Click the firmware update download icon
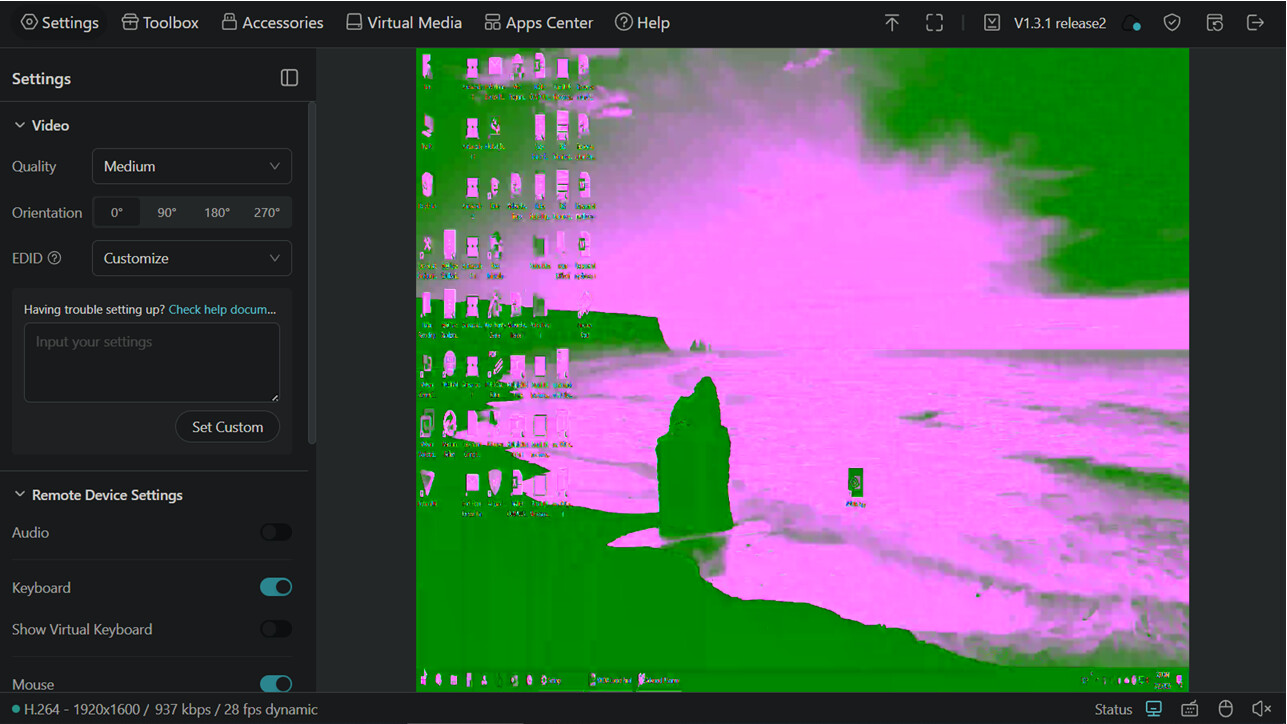Image resolution: width=1287 pixels, height=724 pixels. pyautogui.click(x=991, y=22)
